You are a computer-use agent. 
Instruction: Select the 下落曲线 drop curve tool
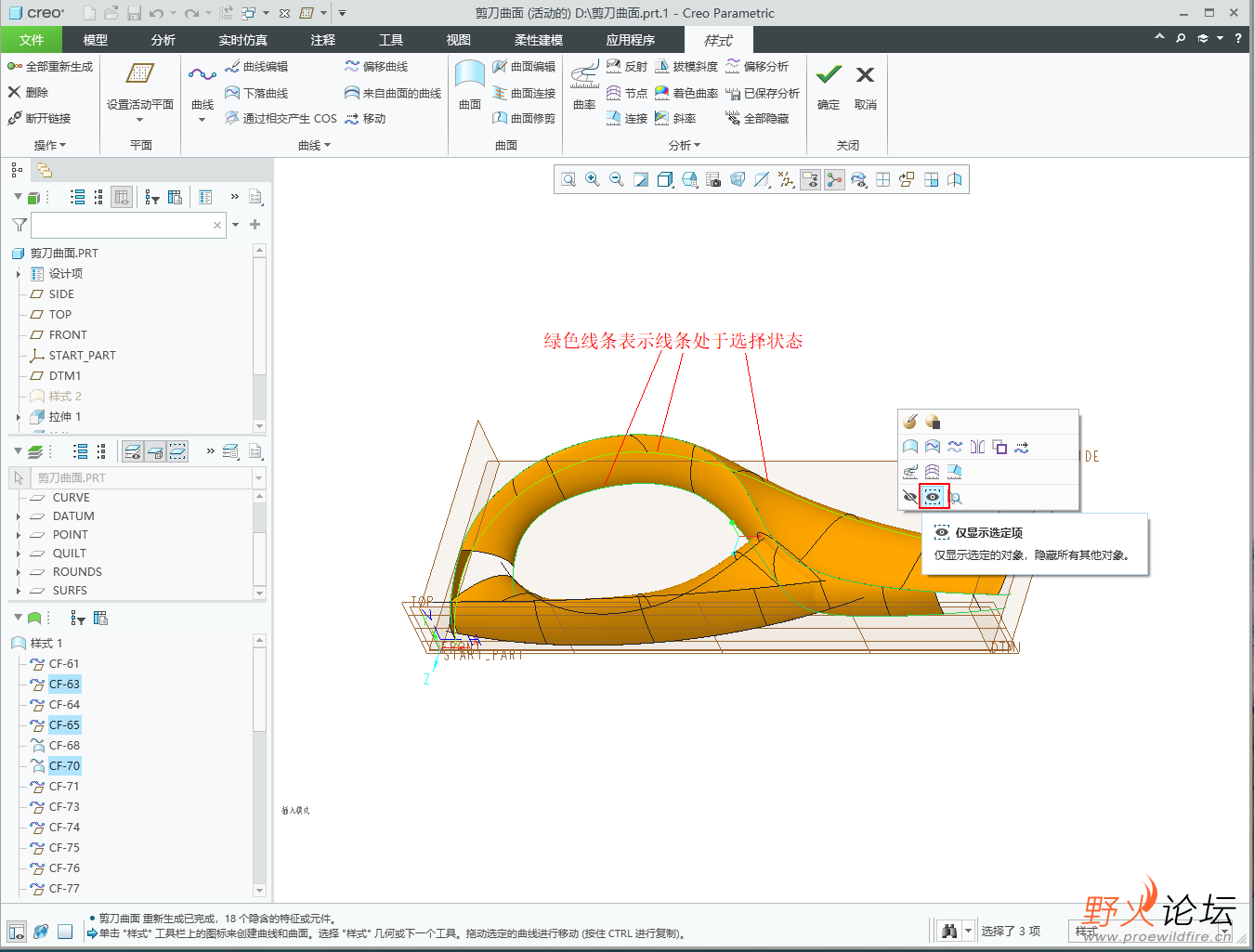click(x=256, y=93)
